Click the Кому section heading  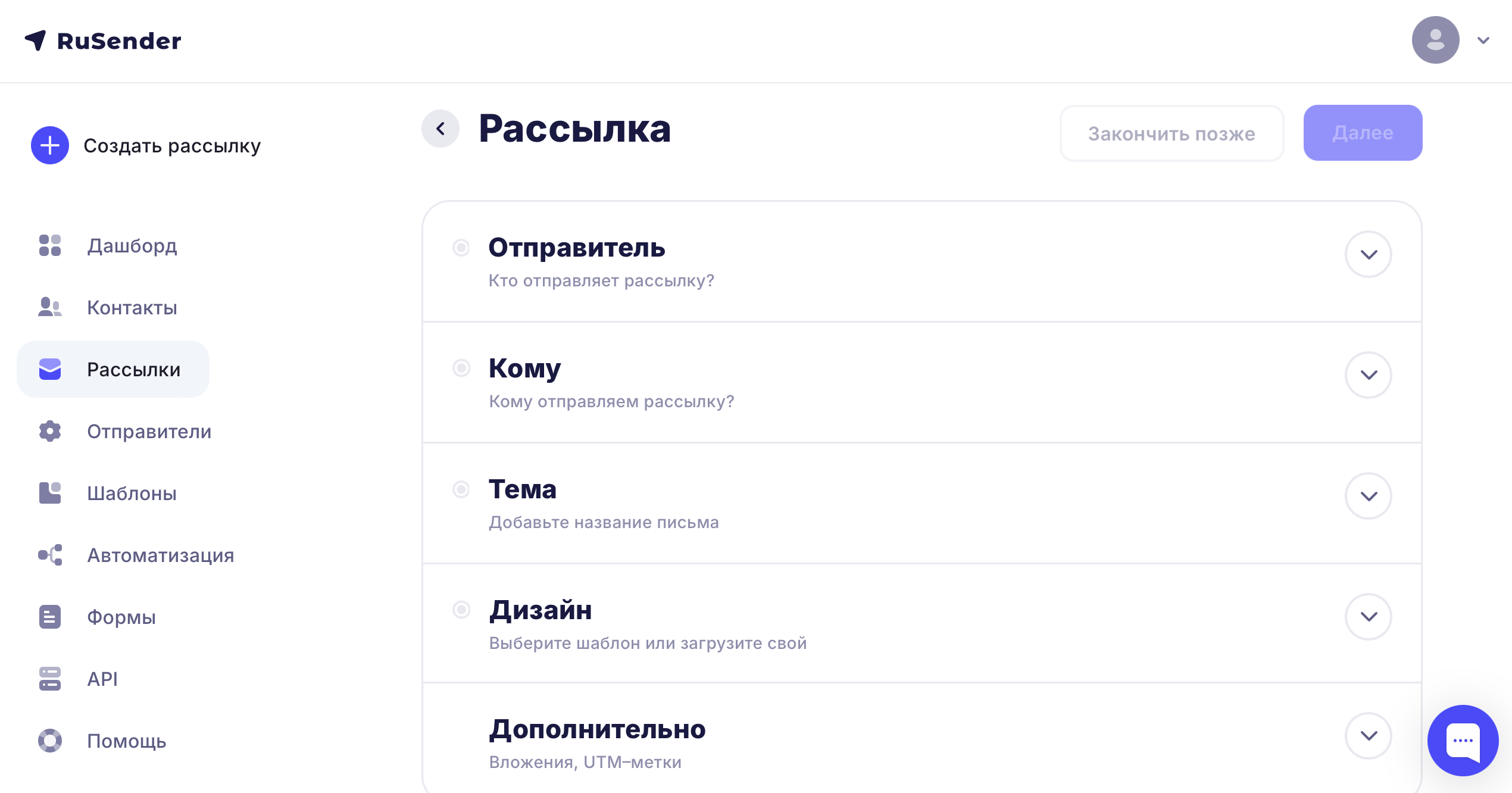click(x=525, y=369)
